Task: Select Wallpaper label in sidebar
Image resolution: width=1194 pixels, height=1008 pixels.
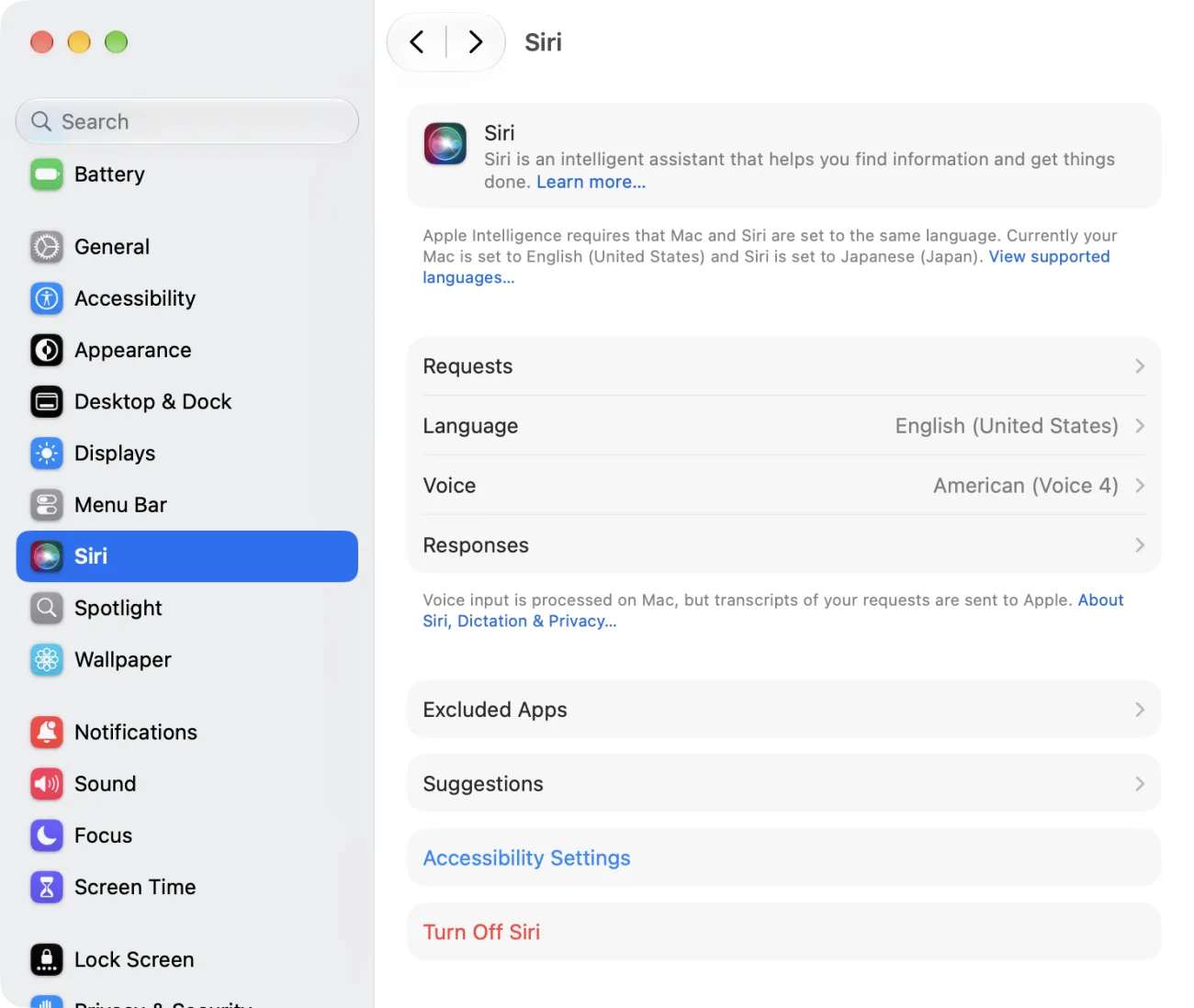Action: pyautogui.click(x=123, y=659)
